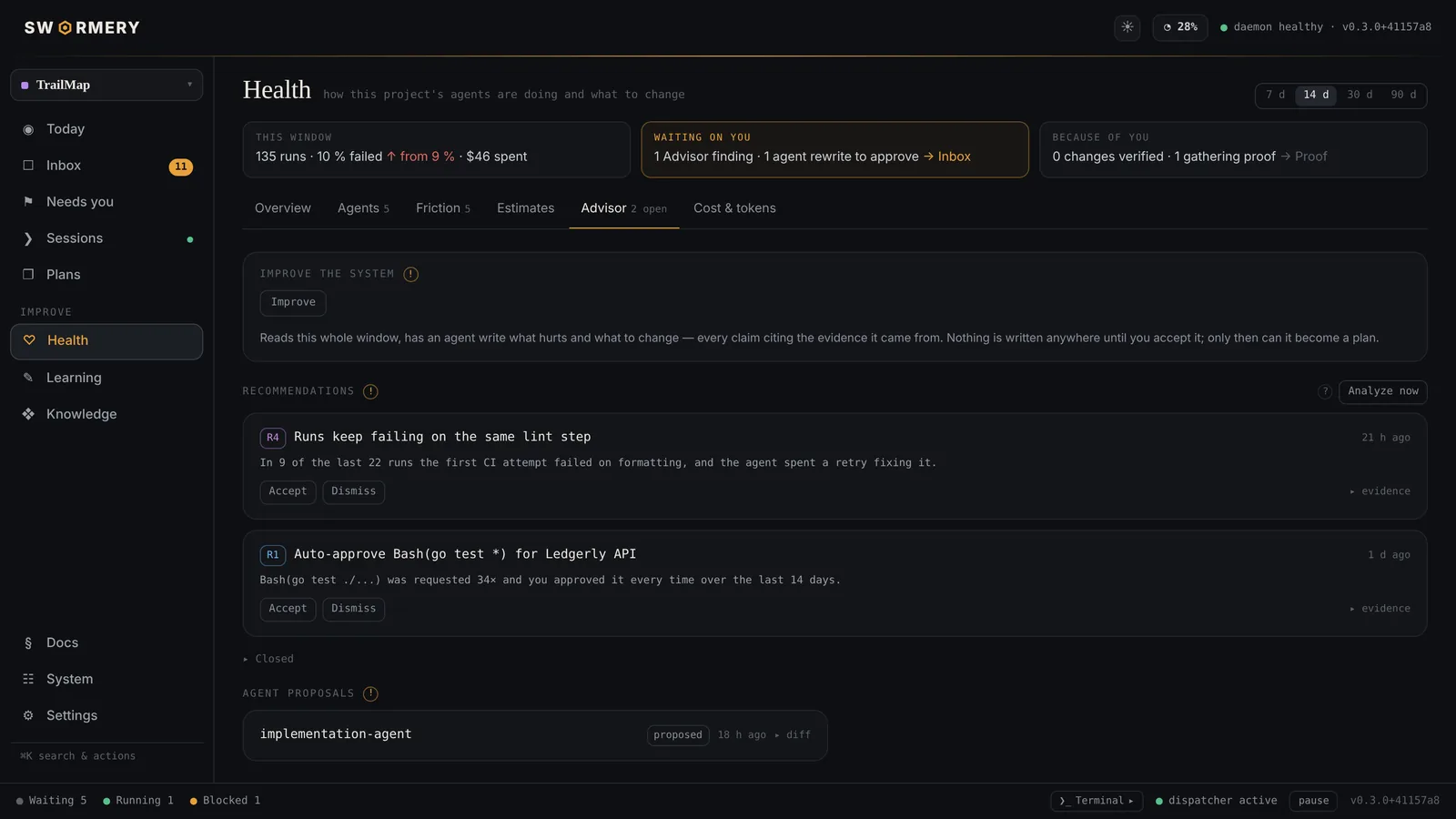This screenshot has width=1456, height=819.
Task: Switch to the Friction tab
Action: click(x=443, y=208)
